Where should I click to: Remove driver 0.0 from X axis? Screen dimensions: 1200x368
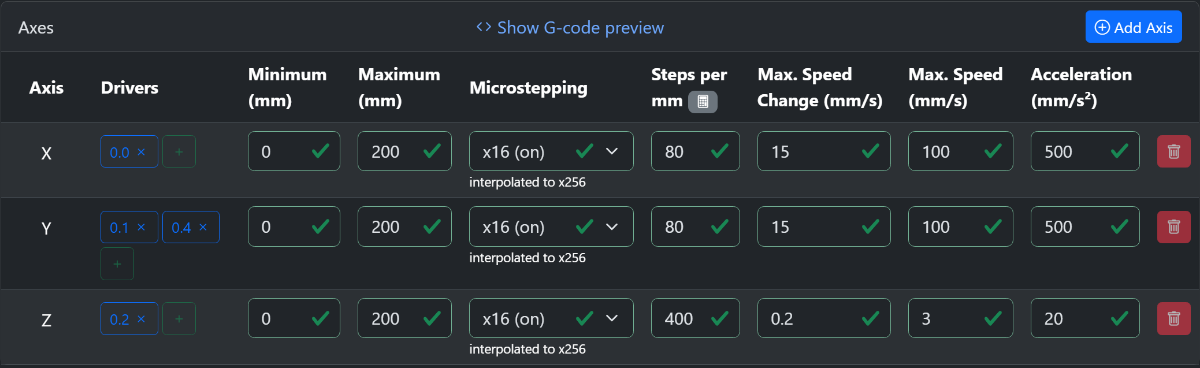[x=141, y=152]
